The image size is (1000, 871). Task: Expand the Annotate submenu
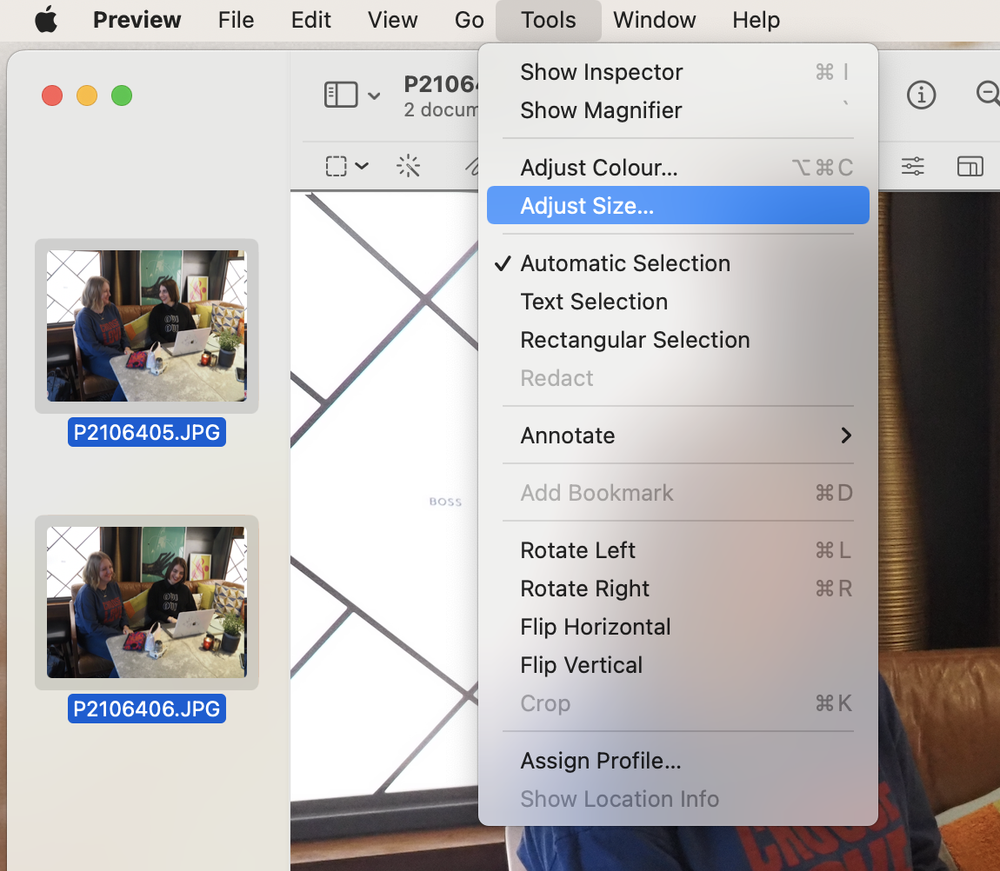pyautogui.click(x=678, y=436)
